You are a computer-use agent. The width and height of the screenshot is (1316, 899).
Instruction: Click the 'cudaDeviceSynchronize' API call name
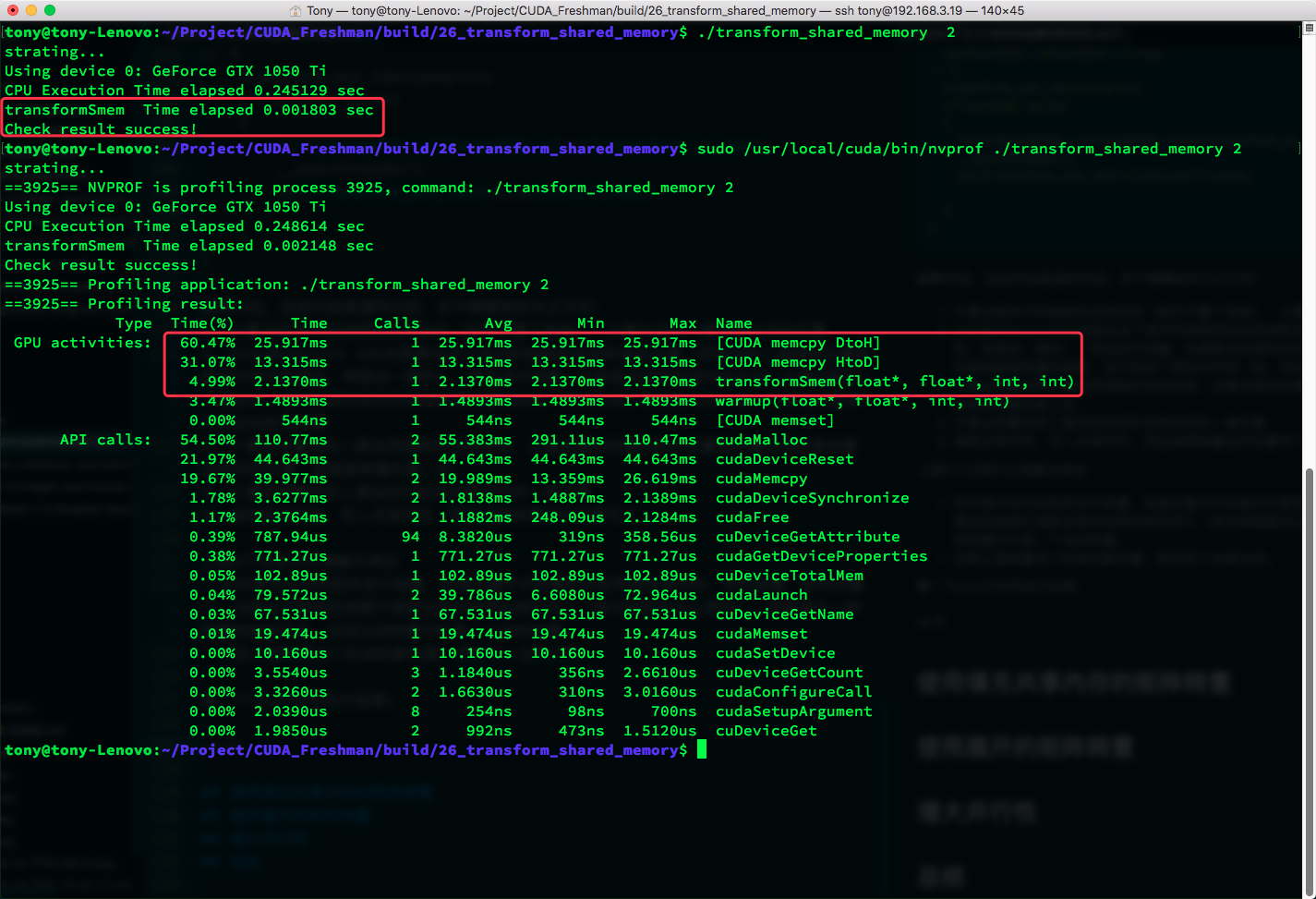point(812,498)
